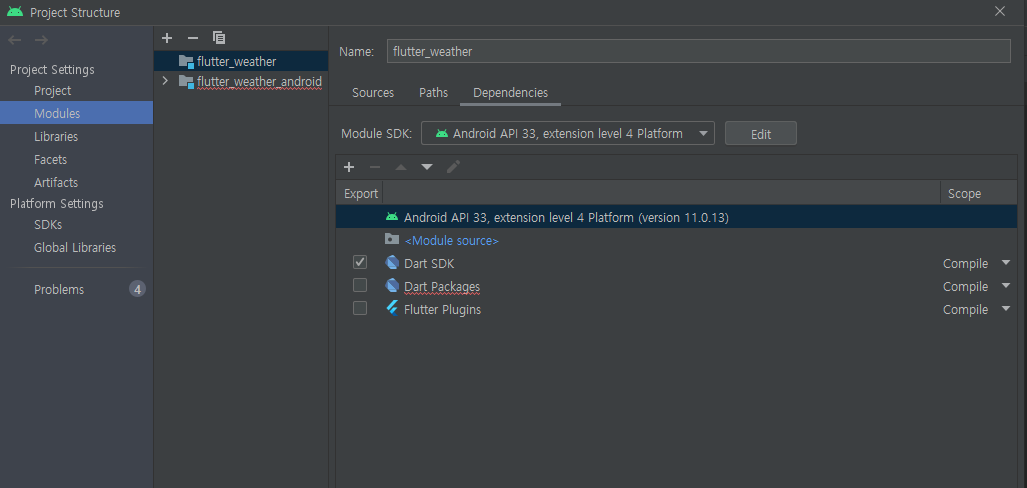1027x488 pixels.
Task: Switch to the Paths tab
Action: coord(434,93)
